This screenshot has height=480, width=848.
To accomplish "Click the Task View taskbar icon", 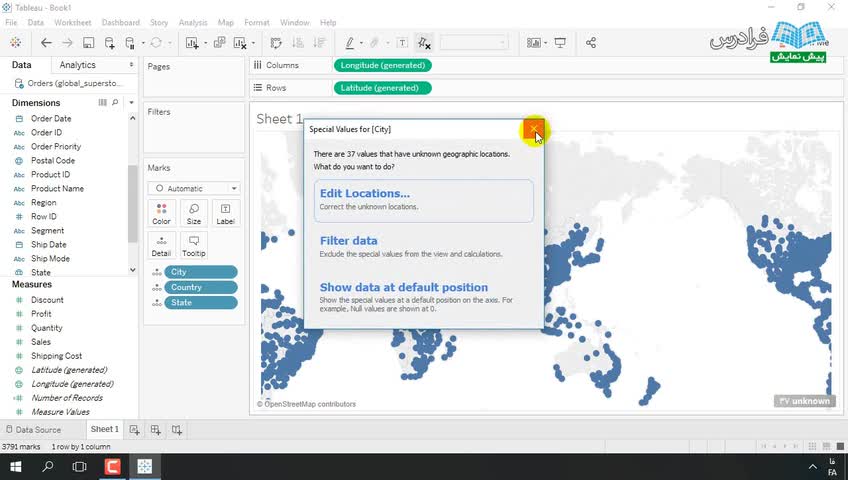I will coord(80,466).
